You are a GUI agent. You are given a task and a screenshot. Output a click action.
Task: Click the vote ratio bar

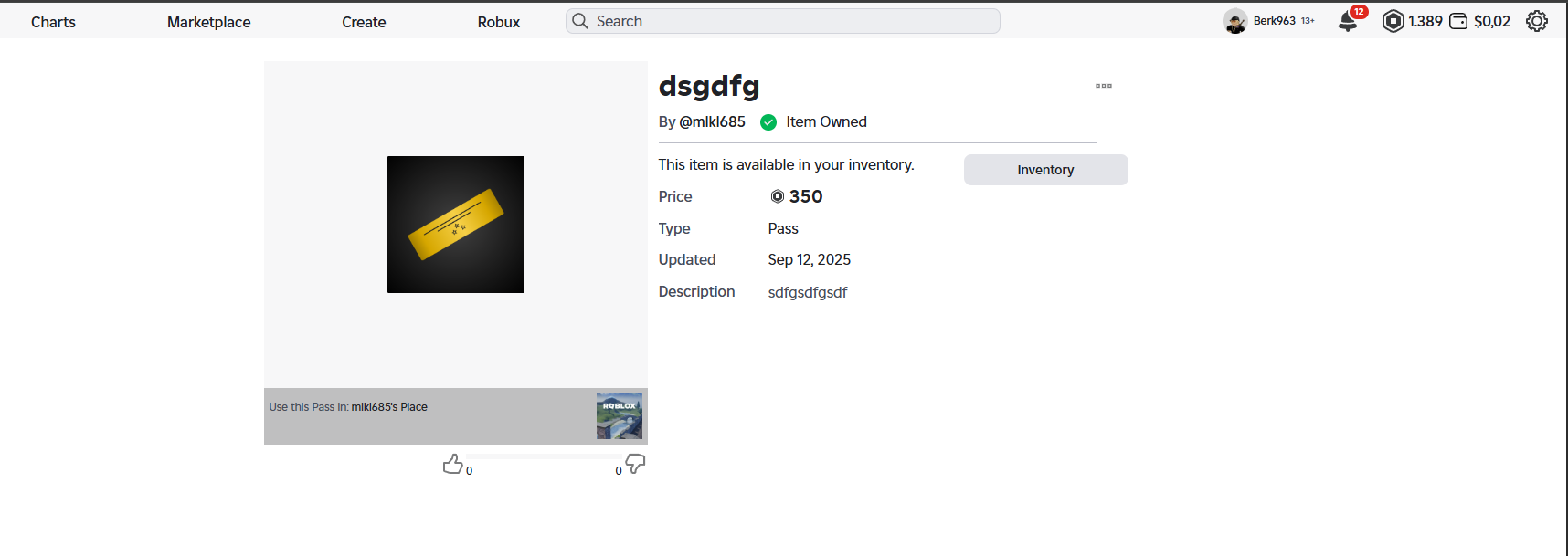point(544,456)
